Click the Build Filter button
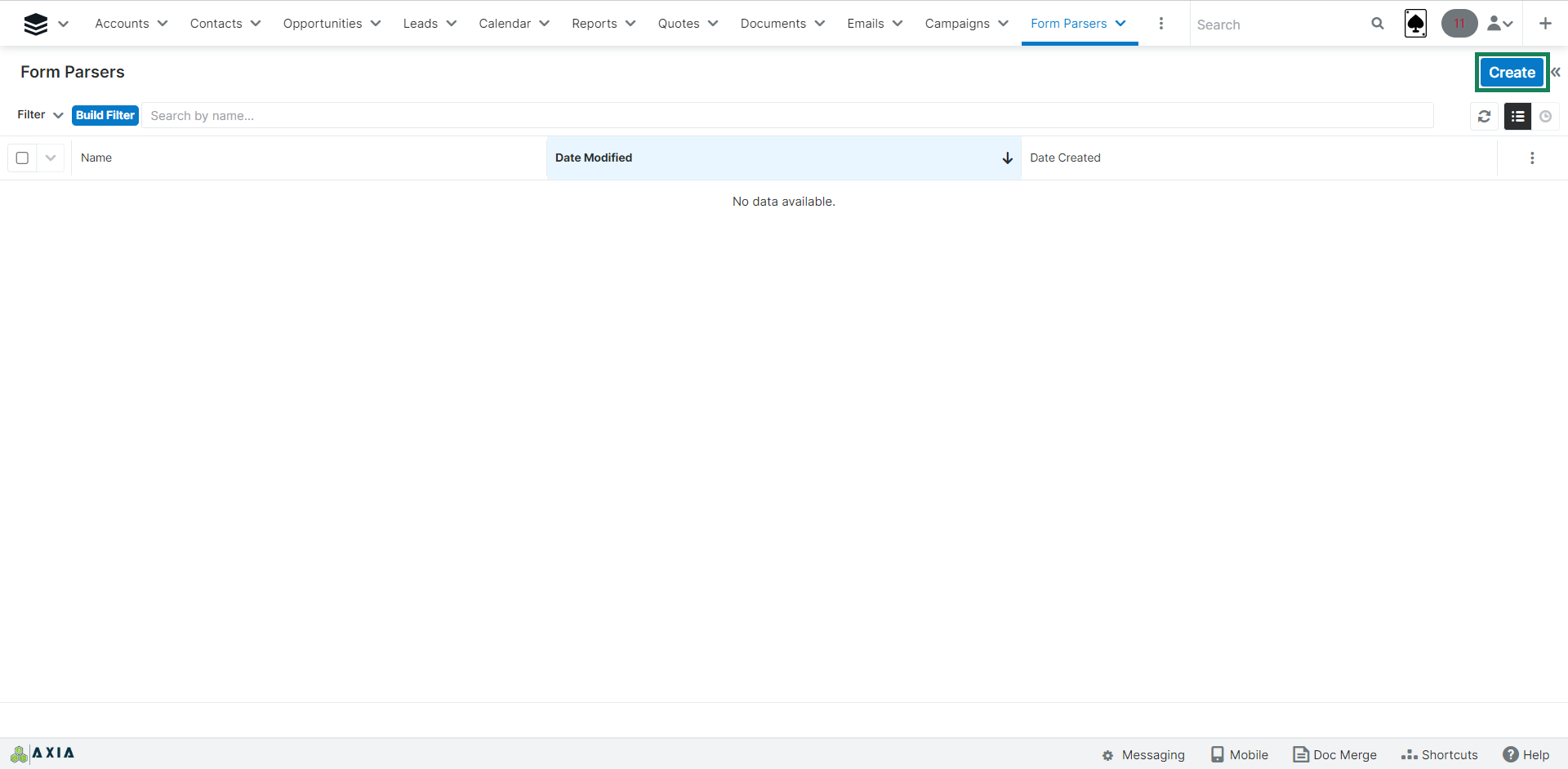This screenshot has width=1568, height=769. tap(105, 115)
